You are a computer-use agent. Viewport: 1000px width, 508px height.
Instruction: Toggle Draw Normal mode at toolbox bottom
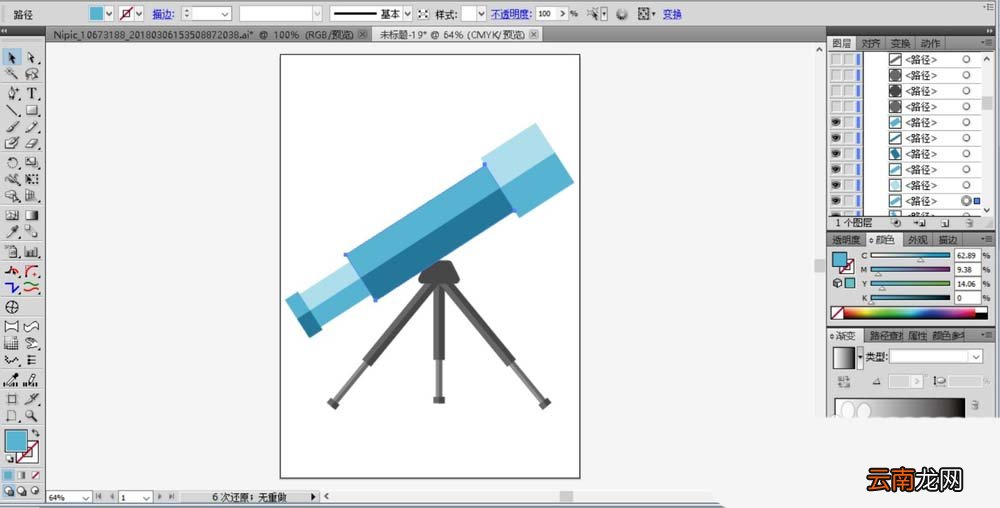8,491
